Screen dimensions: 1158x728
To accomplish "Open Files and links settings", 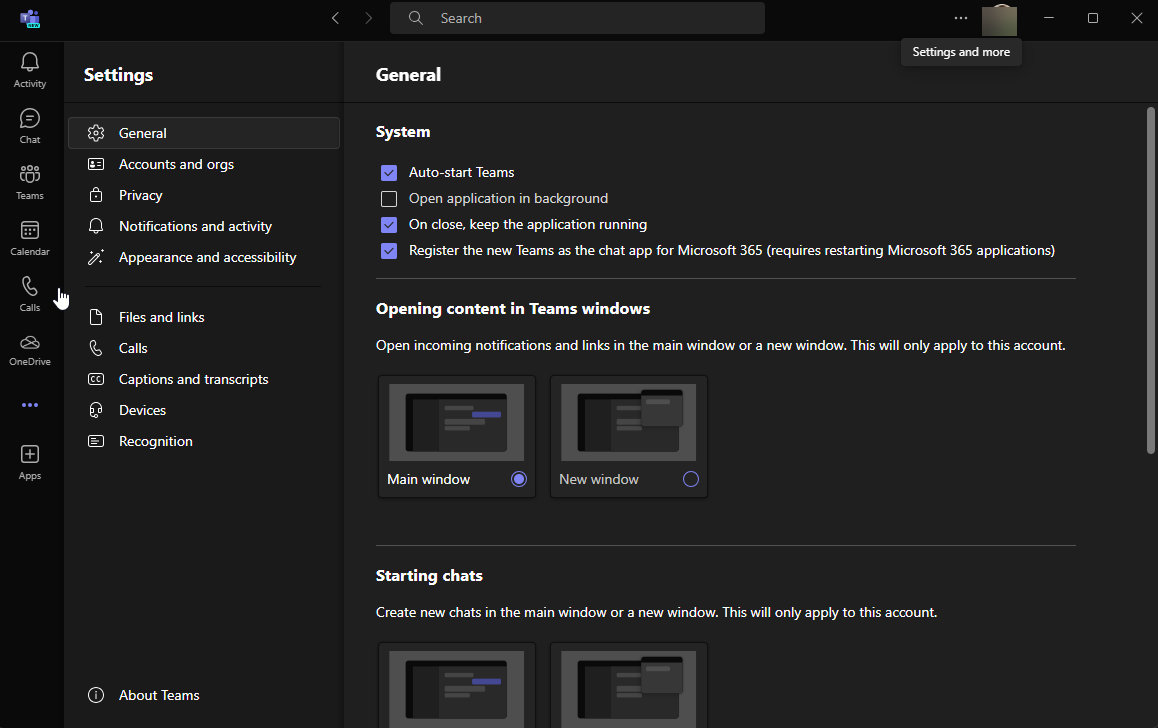I will point(204,317).
